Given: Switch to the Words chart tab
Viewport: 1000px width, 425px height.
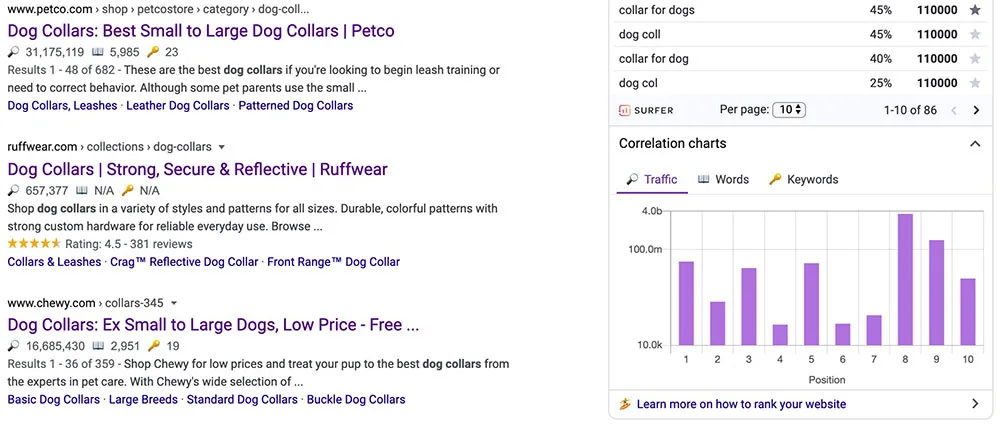Looking at the screenshot, I should pos(723,179).
